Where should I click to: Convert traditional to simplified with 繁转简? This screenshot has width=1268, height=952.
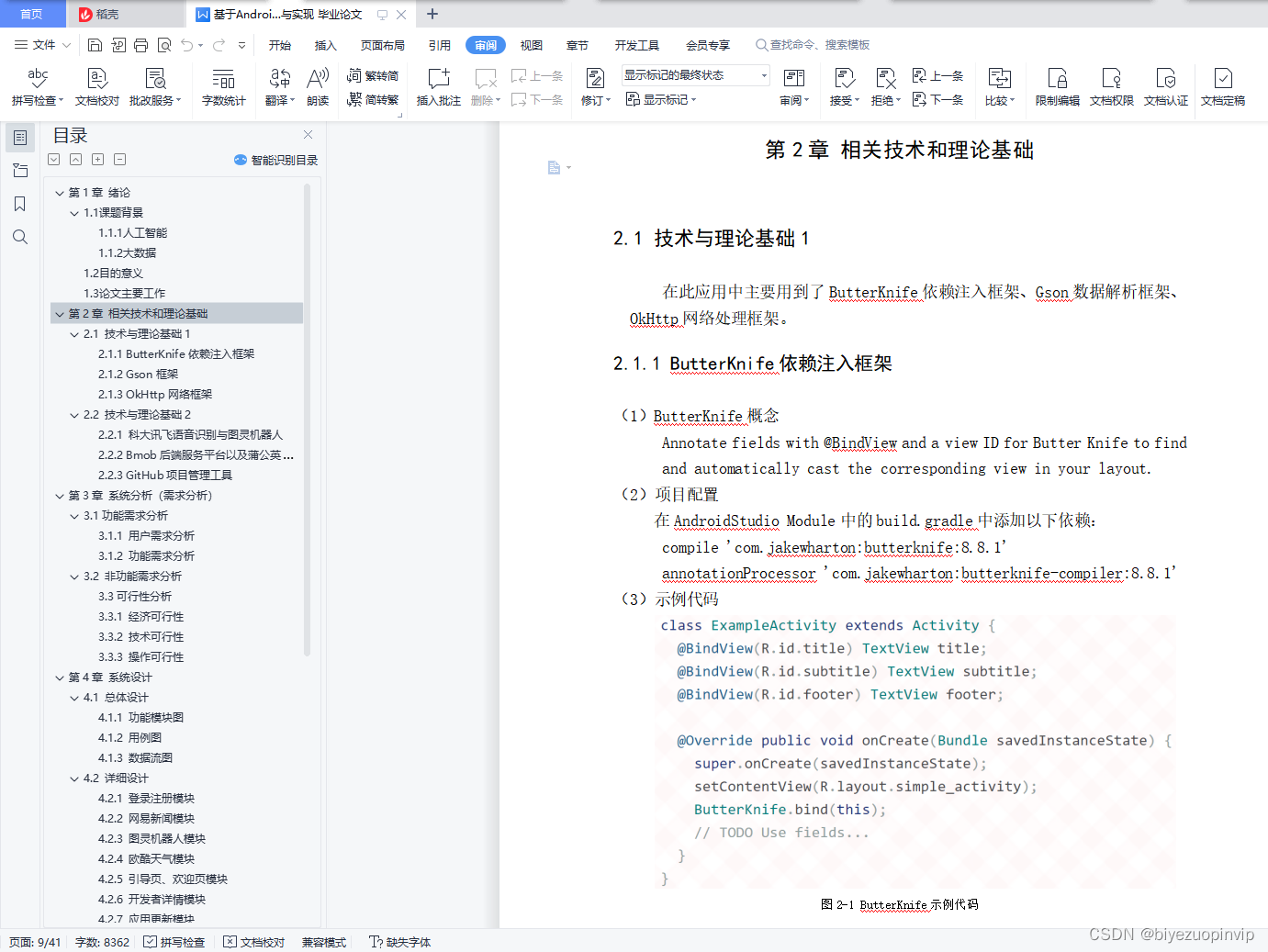tap(373, 75)
